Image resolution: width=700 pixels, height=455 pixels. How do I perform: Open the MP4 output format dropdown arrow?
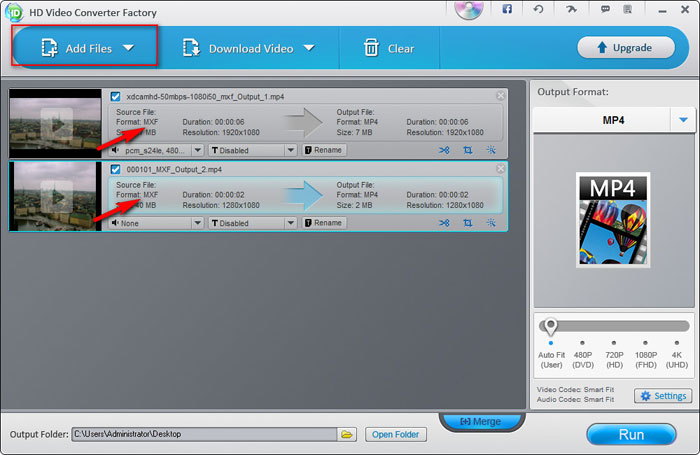click(x=683, y=120)
